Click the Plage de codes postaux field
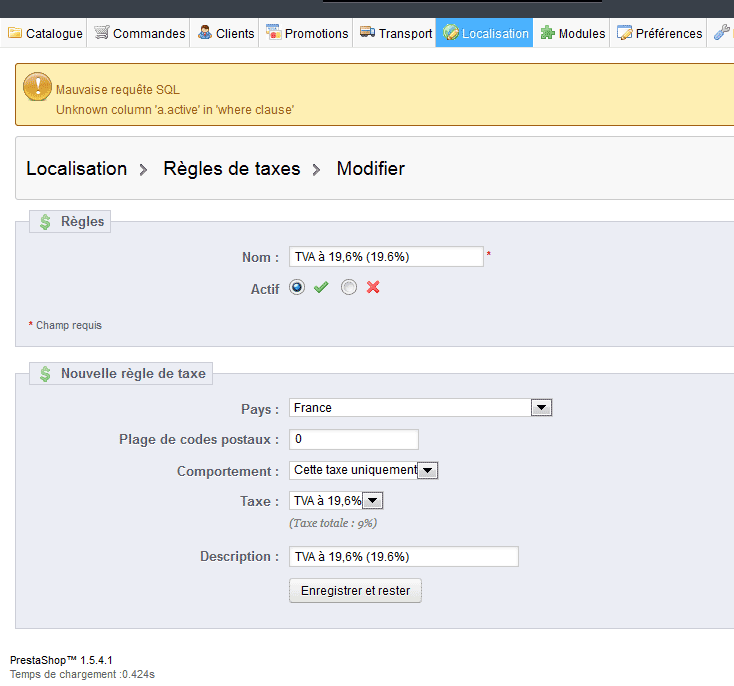Screen dimensions: 734x686 (x=354, y=439)
